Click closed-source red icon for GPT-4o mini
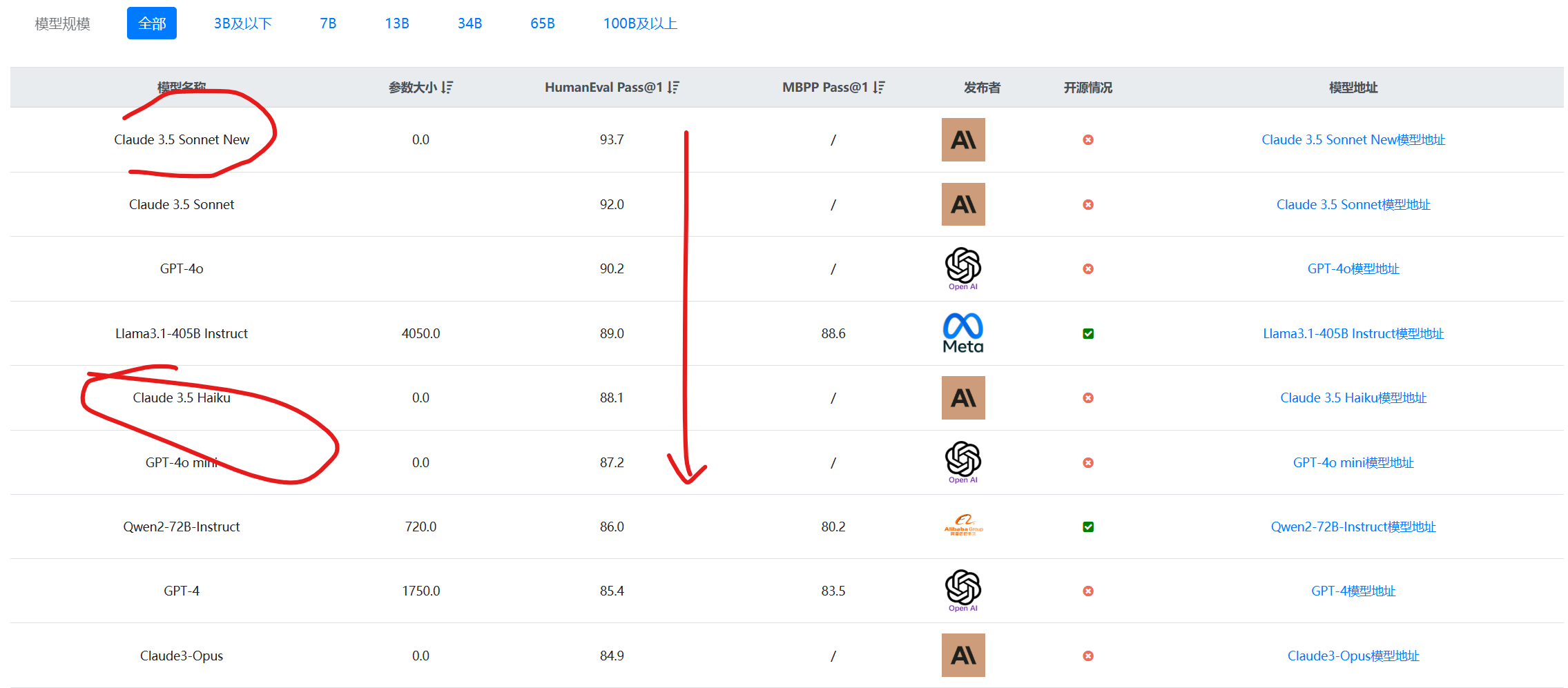1568x688 pixels. (x=1088, y=463)
